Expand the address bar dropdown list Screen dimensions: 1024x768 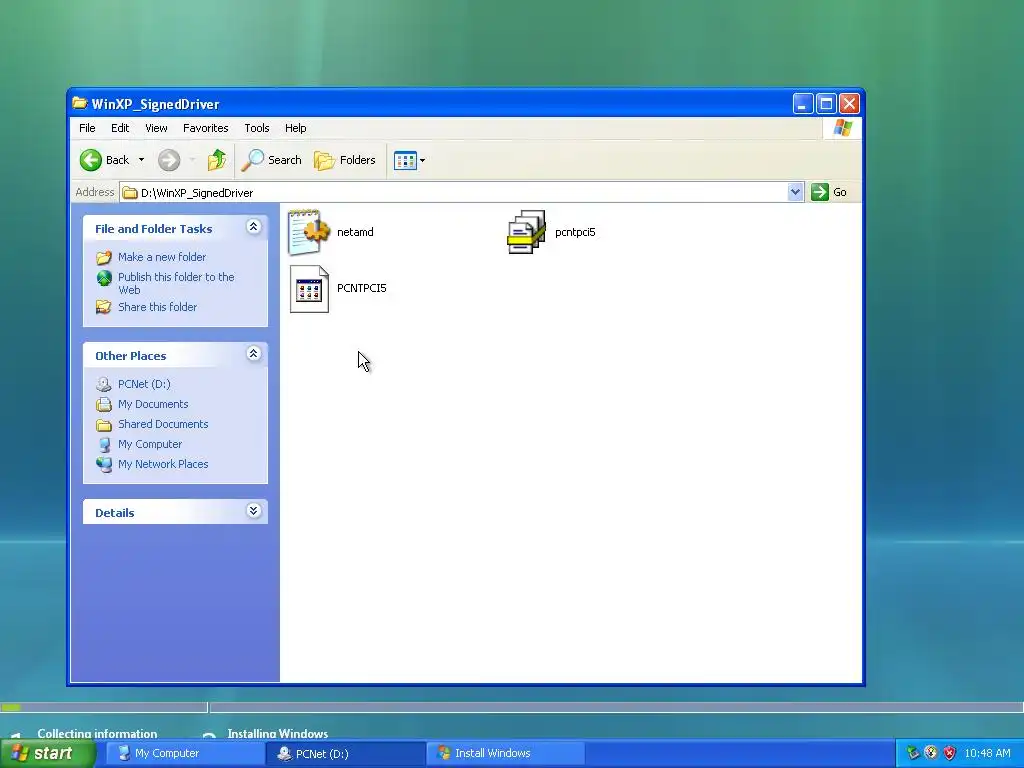[x=795, y=192]
